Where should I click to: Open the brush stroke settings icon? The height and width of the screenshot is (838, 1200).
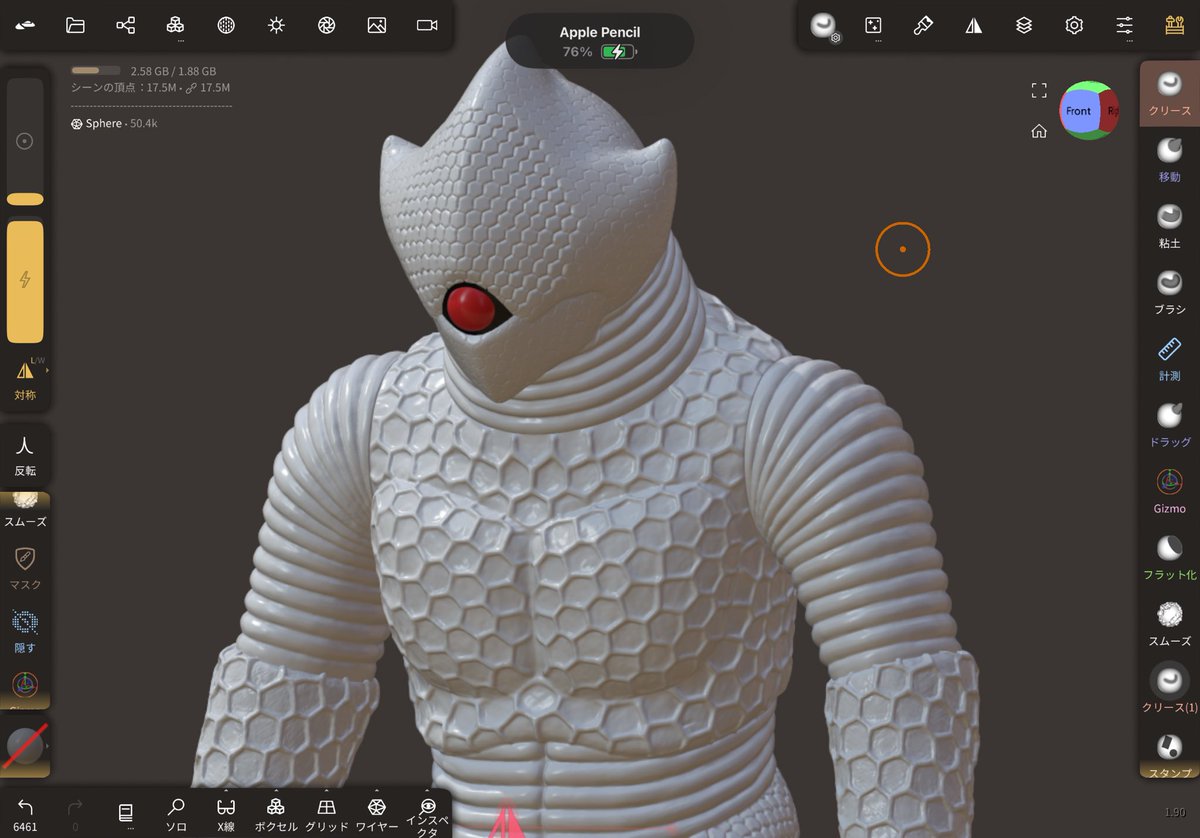[x=824, y=26]
